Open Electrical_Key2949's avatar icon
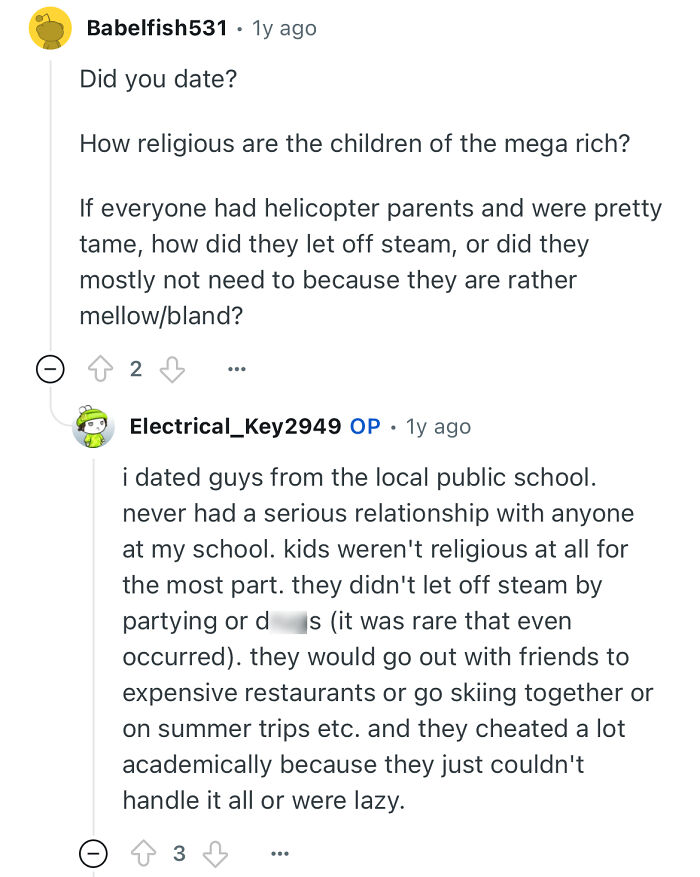The width and height of the screenshot is (700, 877). [x=95, y=427]
